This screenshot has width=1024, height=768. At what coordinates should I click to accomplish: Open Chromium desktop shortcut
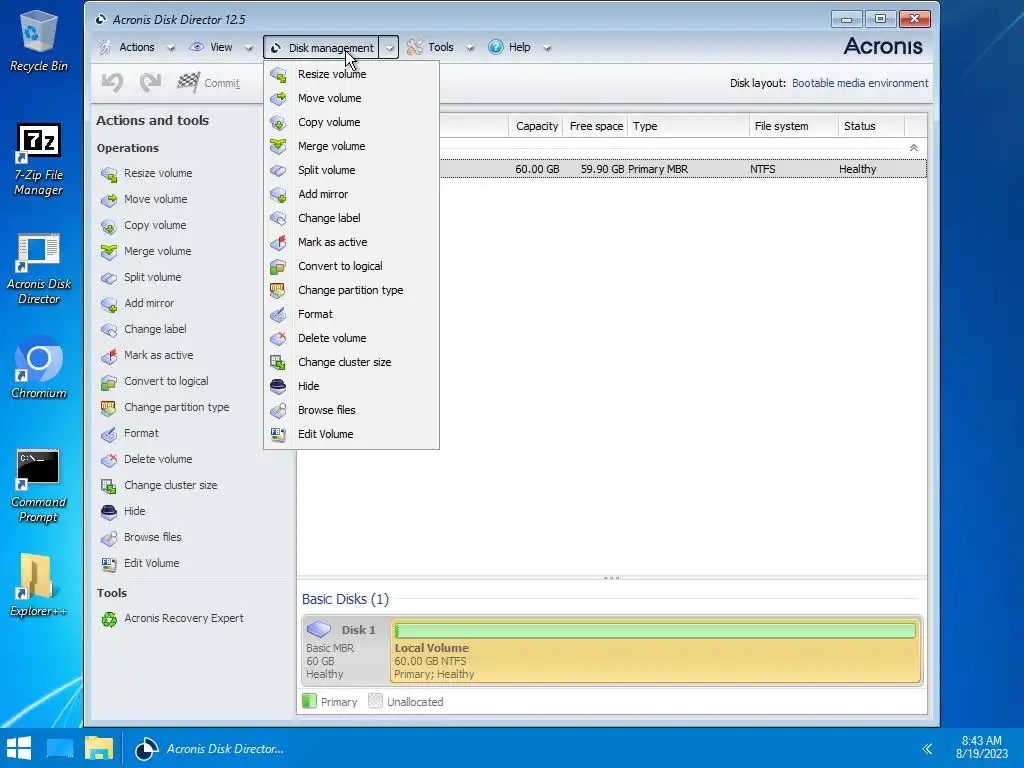tap(39, 368)
